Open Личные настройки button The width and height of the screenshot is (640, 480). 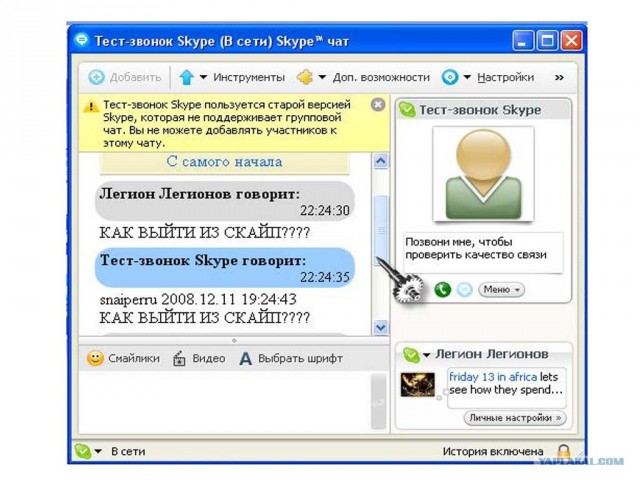point(515,418)
